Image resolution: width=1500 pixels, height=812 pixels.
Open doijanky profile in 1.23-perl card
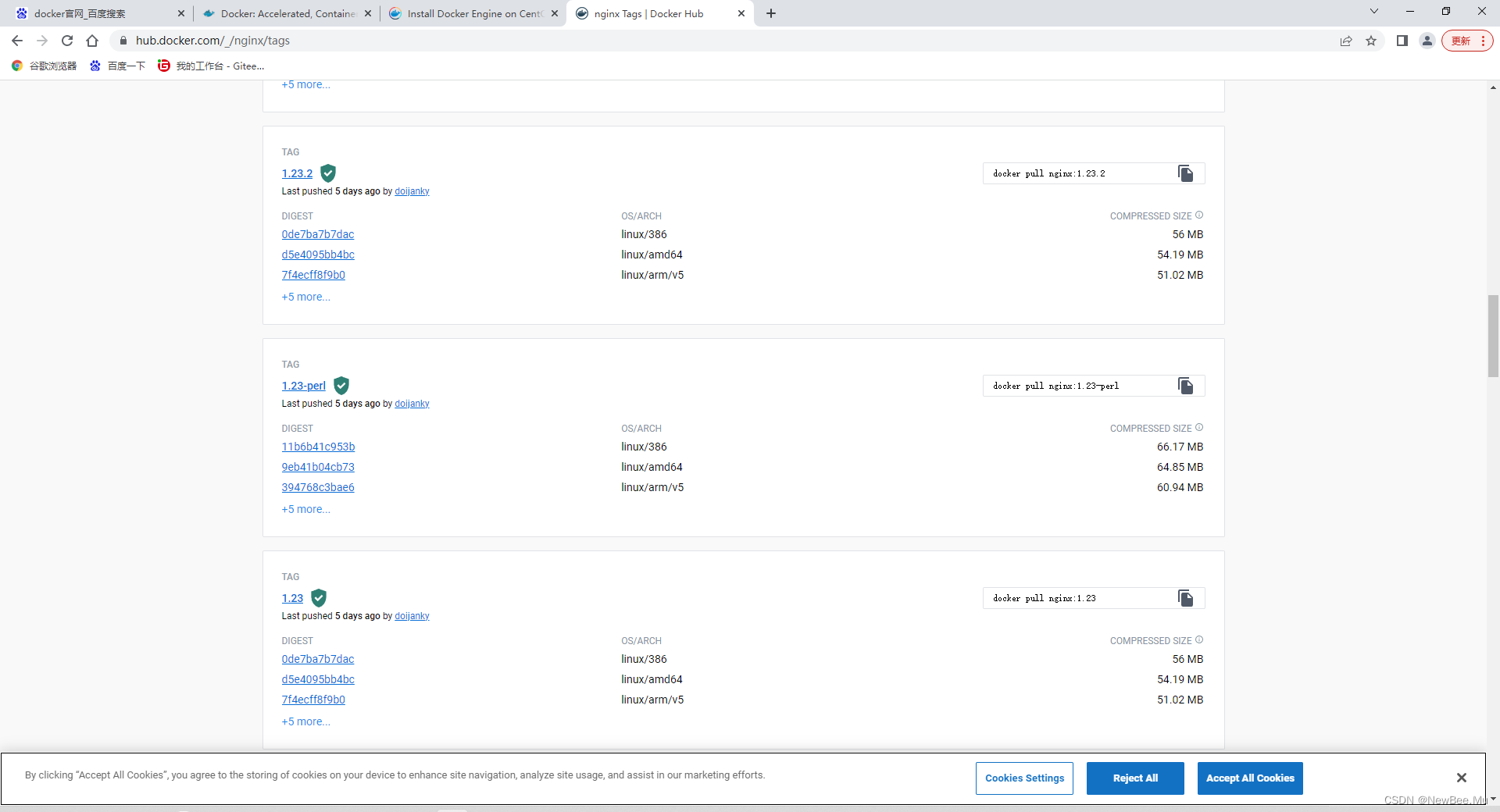(412, 404)
